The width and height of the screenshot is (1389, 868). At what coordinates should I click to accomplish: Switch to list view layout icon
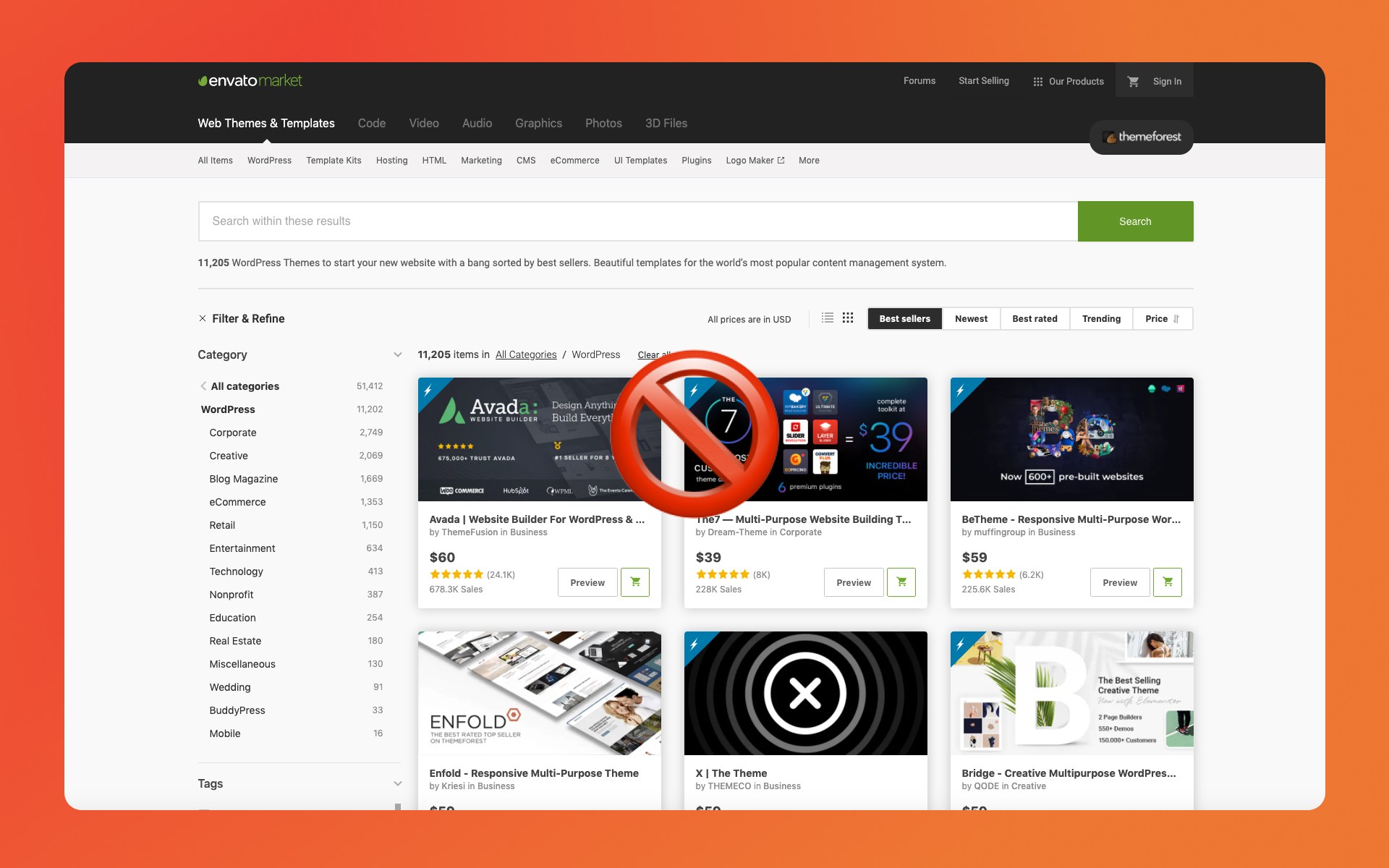[828, 318]
